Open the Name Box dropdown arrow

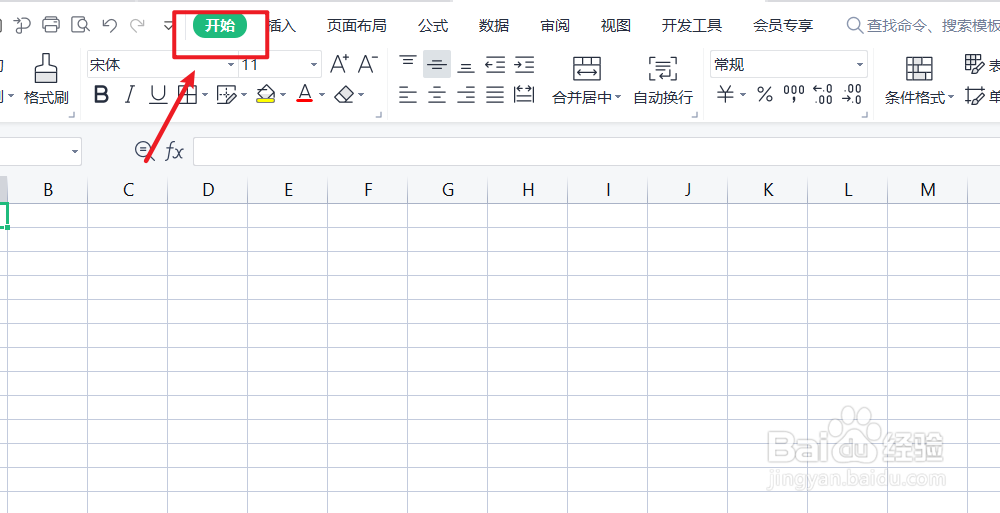tap(75, 152)
